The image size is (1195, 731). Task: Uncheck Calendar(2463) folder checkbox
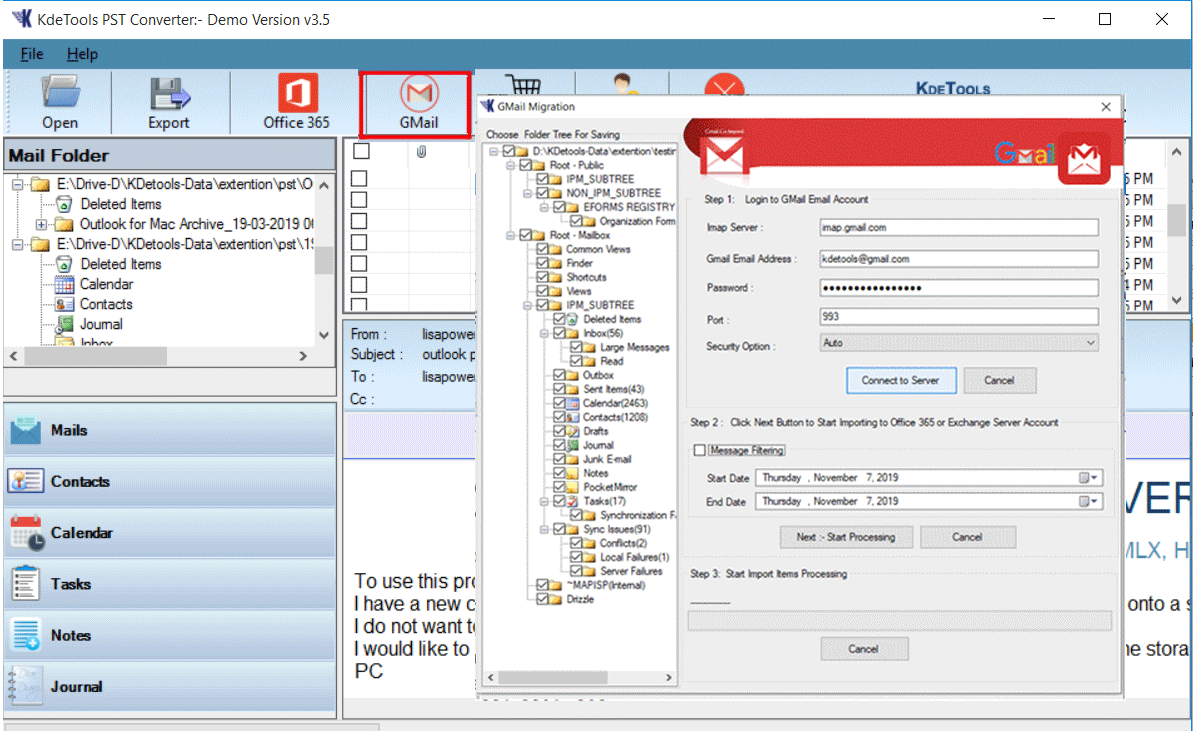559,403
